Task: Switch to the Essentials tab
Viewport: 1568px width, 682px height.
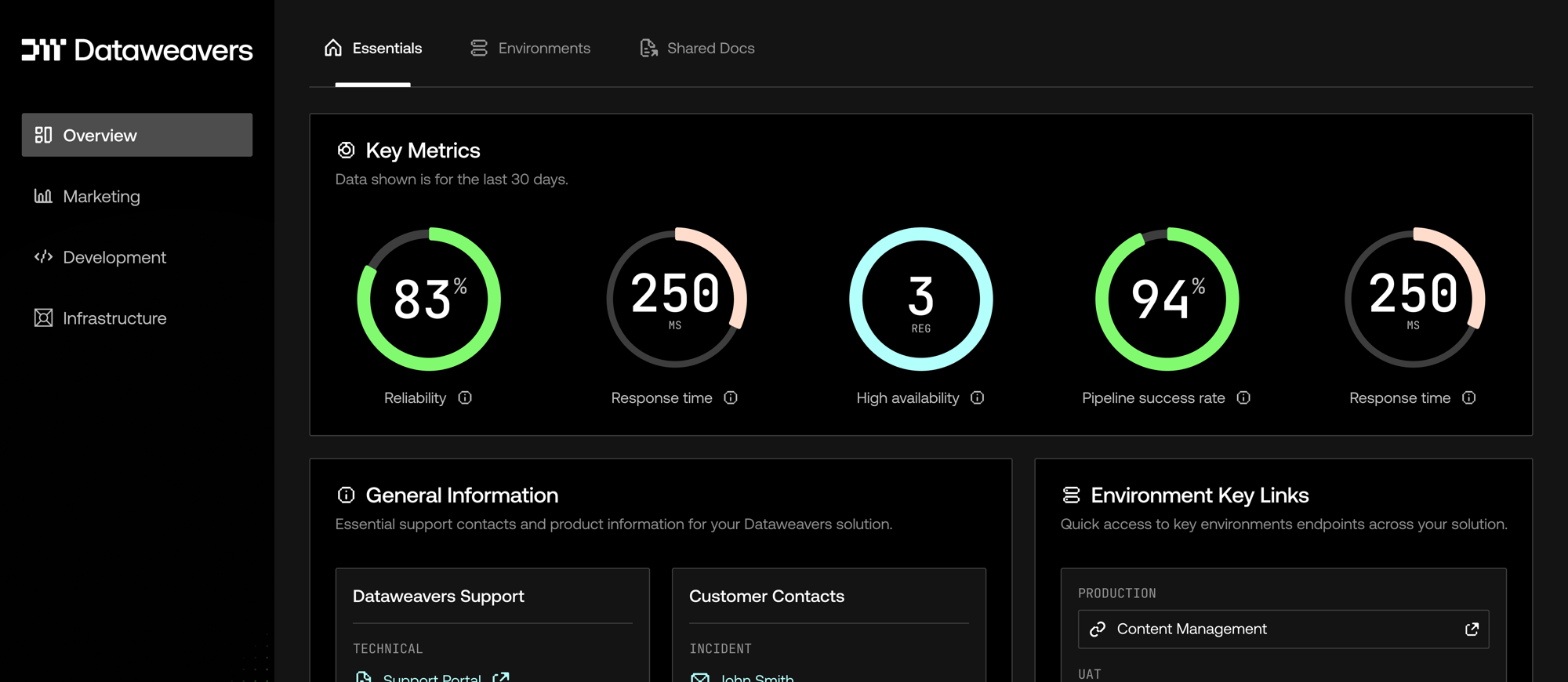Action: click(x=373, y=49)
